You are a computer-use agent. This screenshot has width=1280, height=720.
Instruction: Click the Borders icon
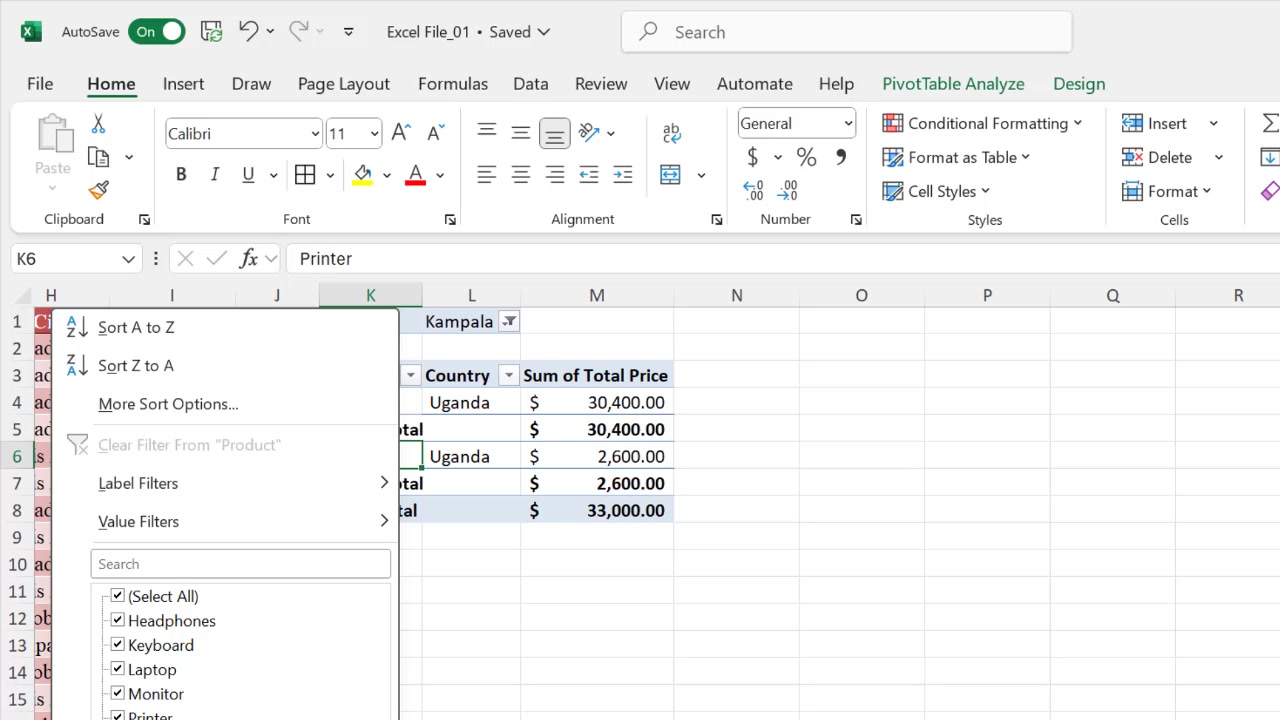[x=305, y=175]
